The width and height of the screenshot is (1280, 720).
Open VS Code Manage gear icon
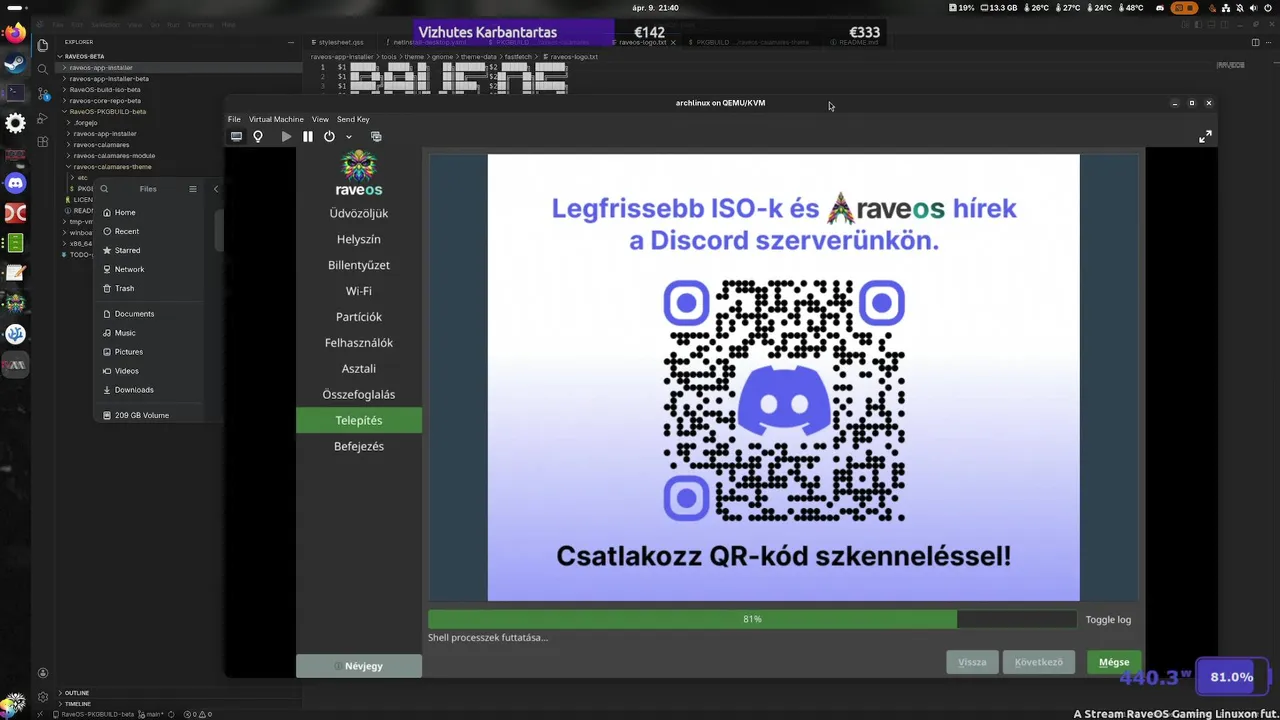42,697
